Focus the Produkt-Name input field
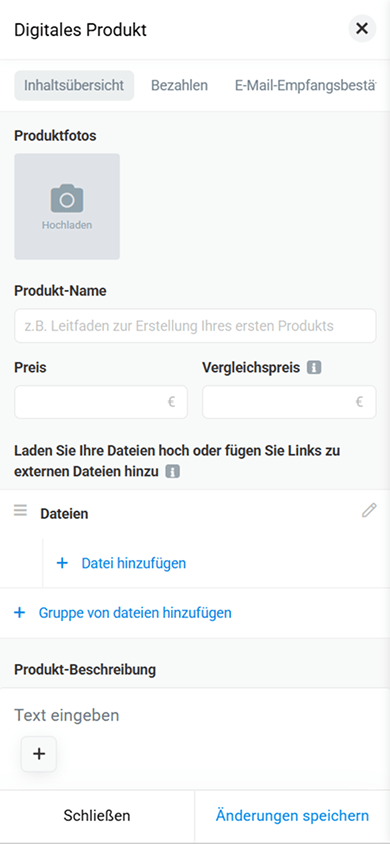This screenshot has width=390, height=844. 195,326
